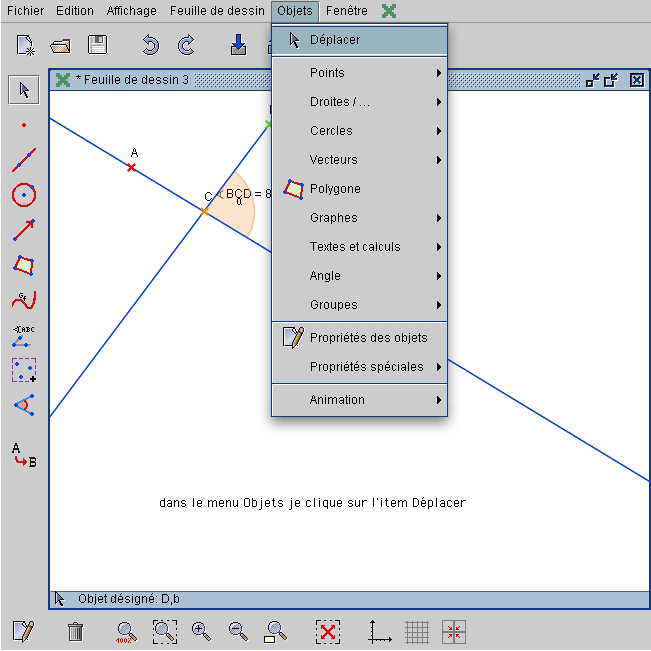Viewport: 651px width, 651px height.
Task: Toggle the coordinate axes display
Action: pos(379,631)
